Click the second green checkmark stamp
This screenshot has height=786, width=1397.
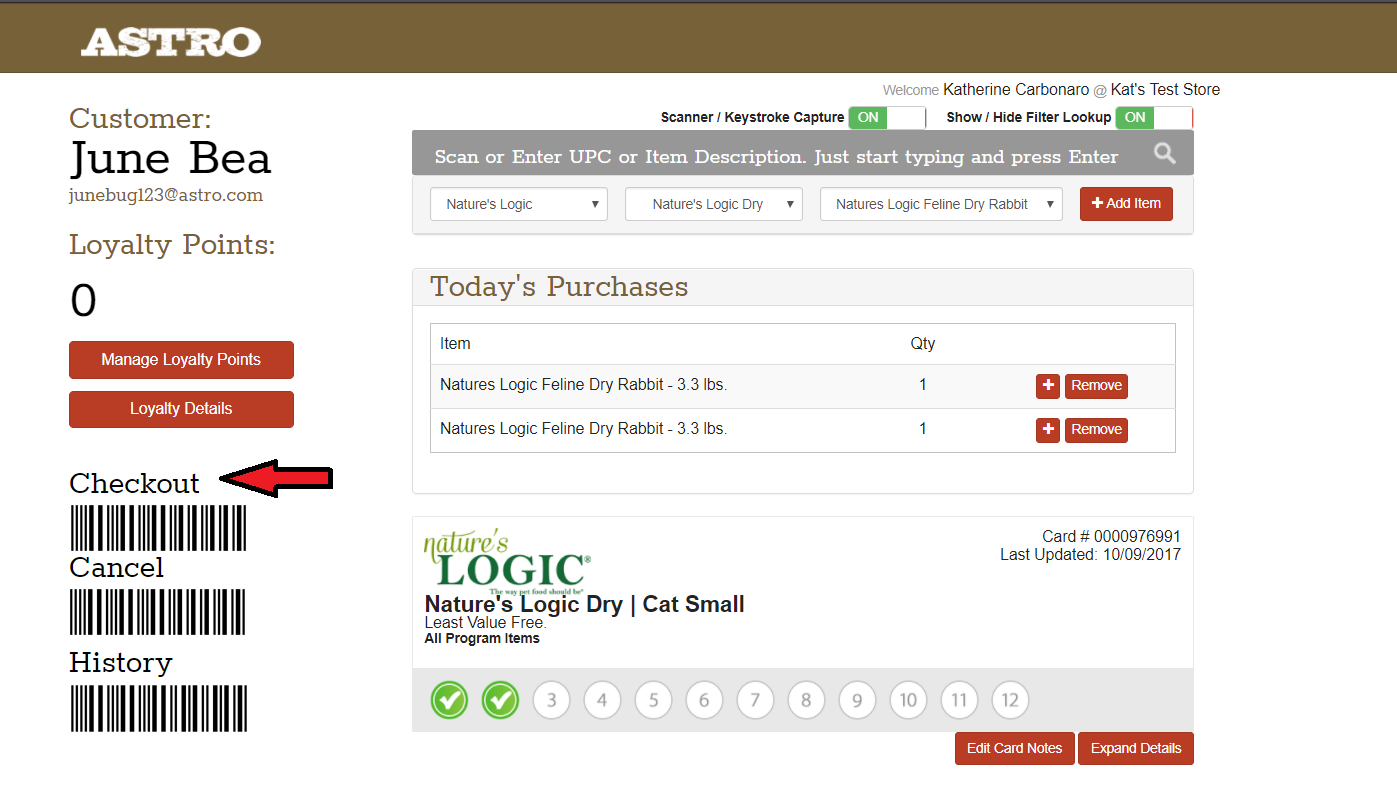pos(501,700)
